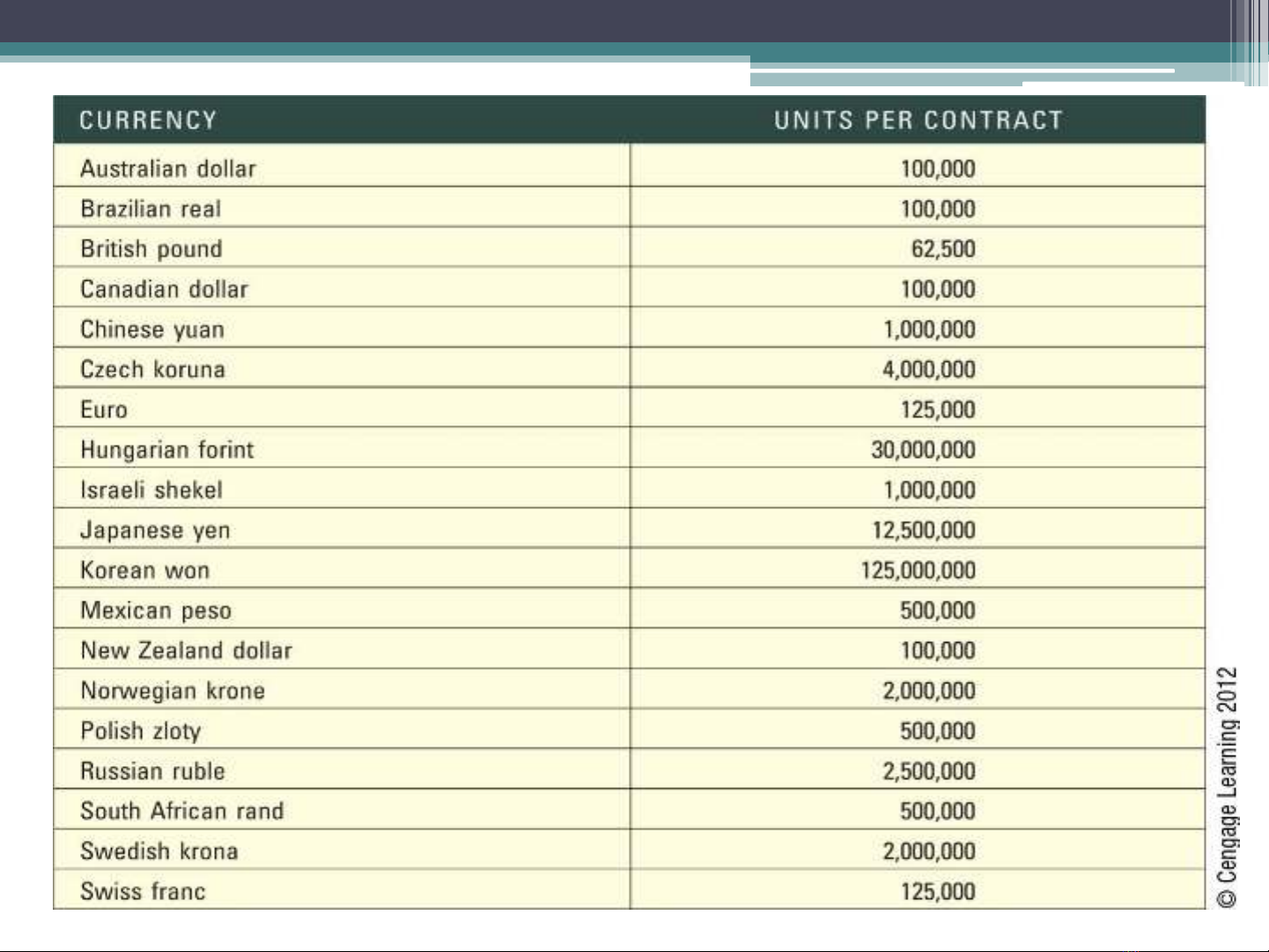The height and width of the screenshot is (952, 1269).
Task: Click the CURRENCY column header
Action: coord(148,121)
